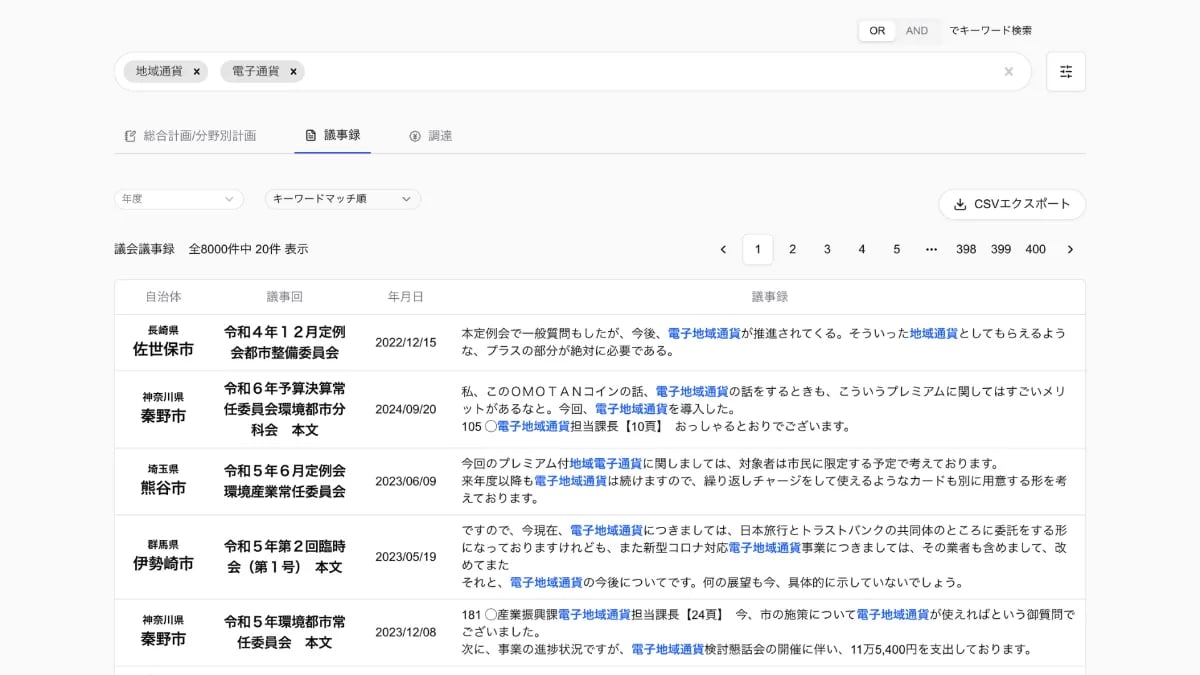Click the CSVエクスポート button
Image resolution: width=1200 pixels, height=675 pixels.
tap(1013, 204)
